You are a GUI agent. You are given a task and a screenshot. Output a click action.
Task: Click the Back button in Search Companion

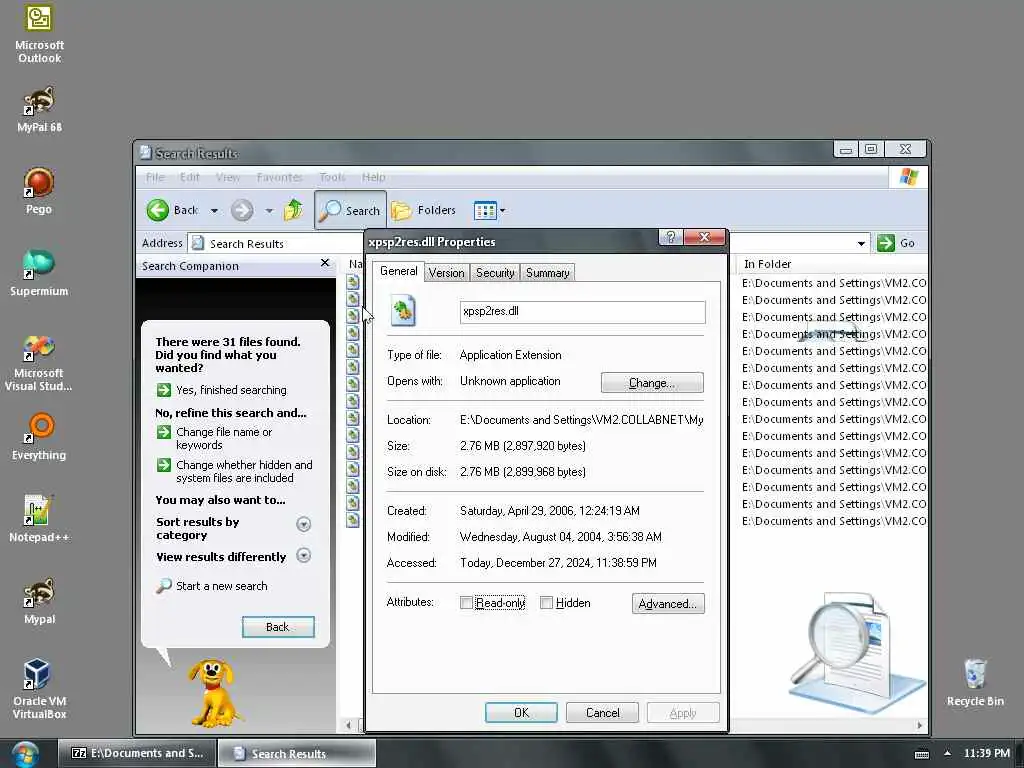point(278,627)
